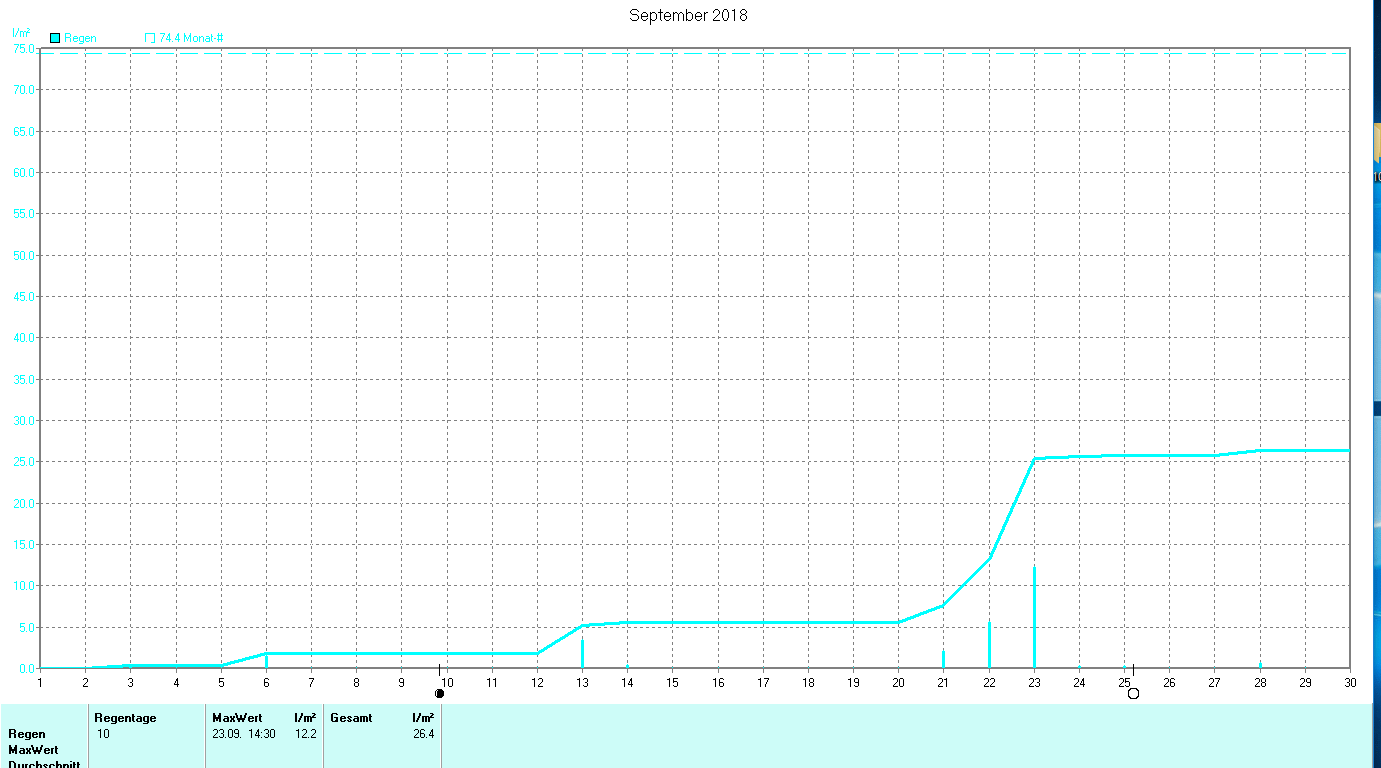Select the rain bar at day 13
This screenshot has width=1381, height=768.
582,653
